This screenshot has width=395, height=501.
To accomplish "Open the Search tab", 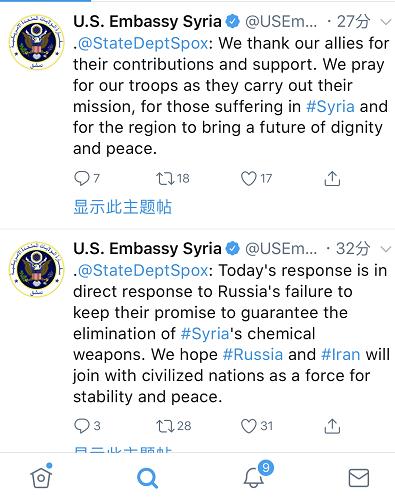I will pyautogui.click(x=147, y=478).
